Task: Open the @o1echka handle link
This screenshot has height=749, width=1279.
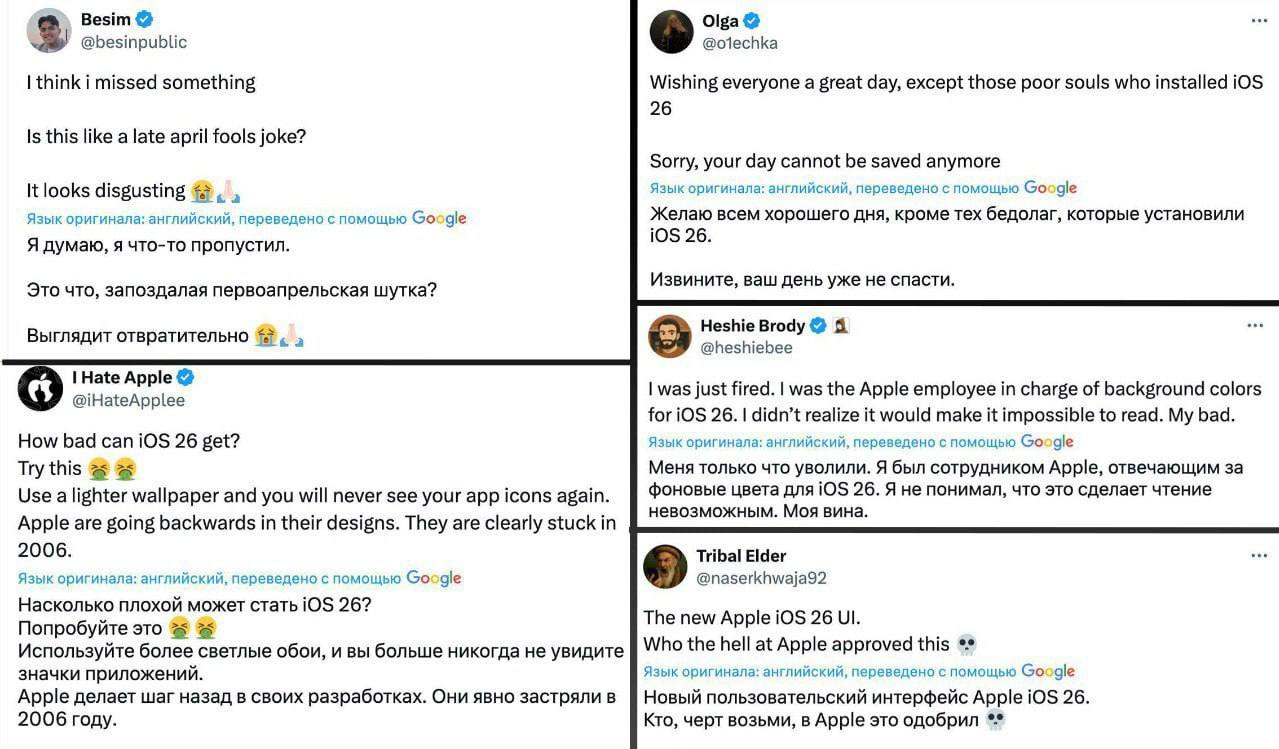Action: coord(740,43)
